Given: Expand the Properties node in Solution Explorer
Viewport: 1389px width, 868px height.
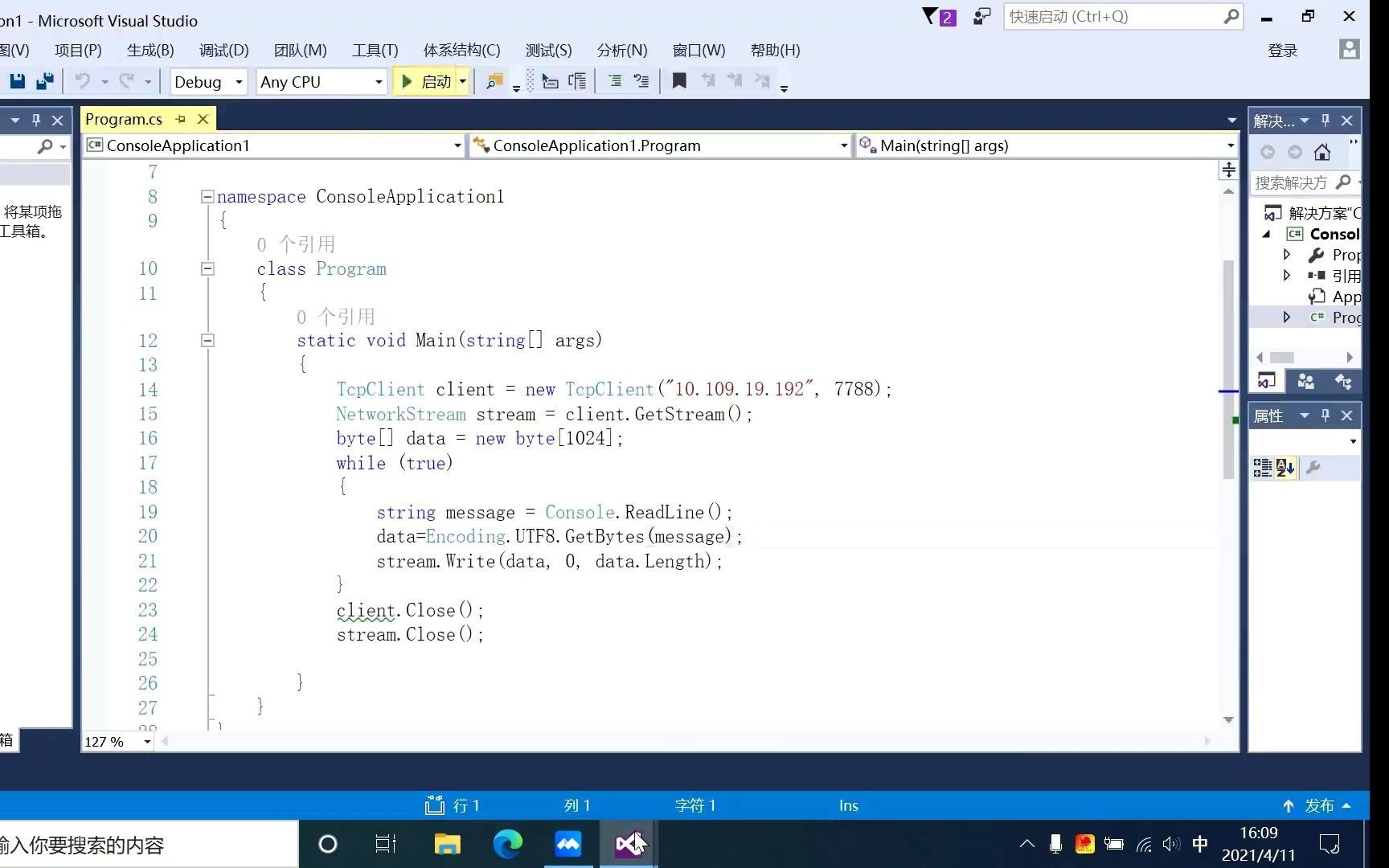Looking at the screenshot, I should coord(1286,254).
